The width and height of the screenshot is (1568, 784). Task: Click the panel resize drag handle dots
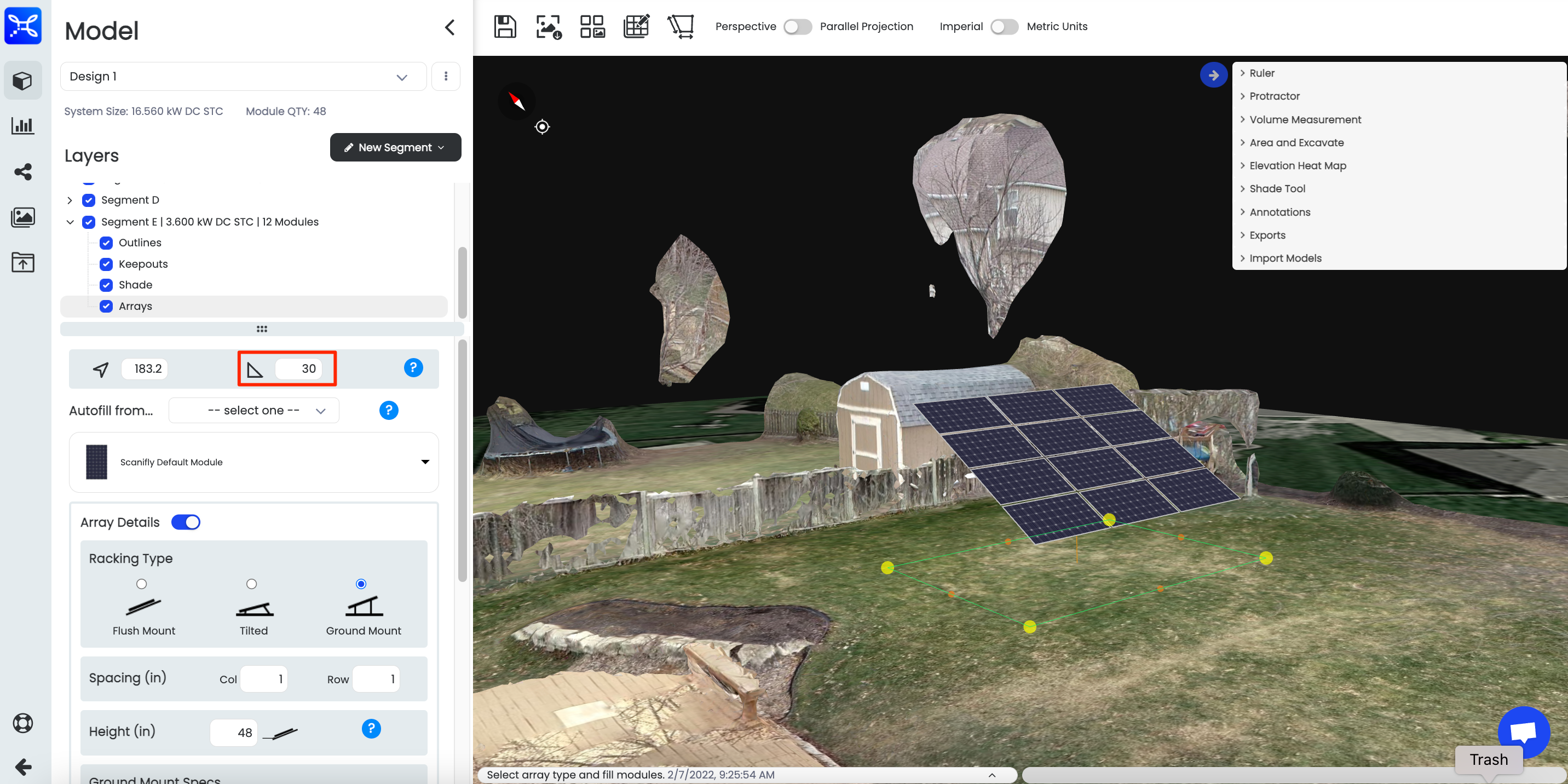[262, 328]
